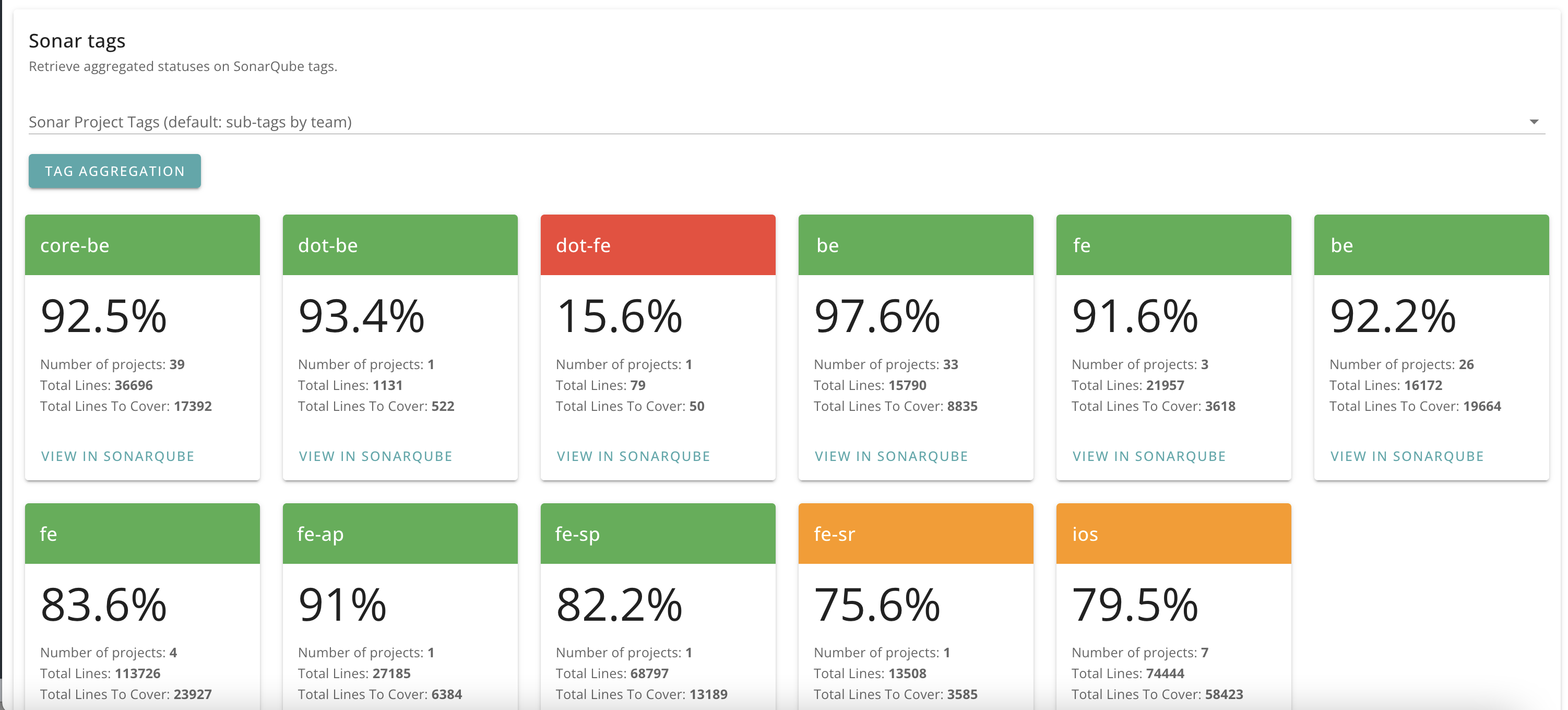Click the 75.6% coverage value

click(x=877, y=605)
